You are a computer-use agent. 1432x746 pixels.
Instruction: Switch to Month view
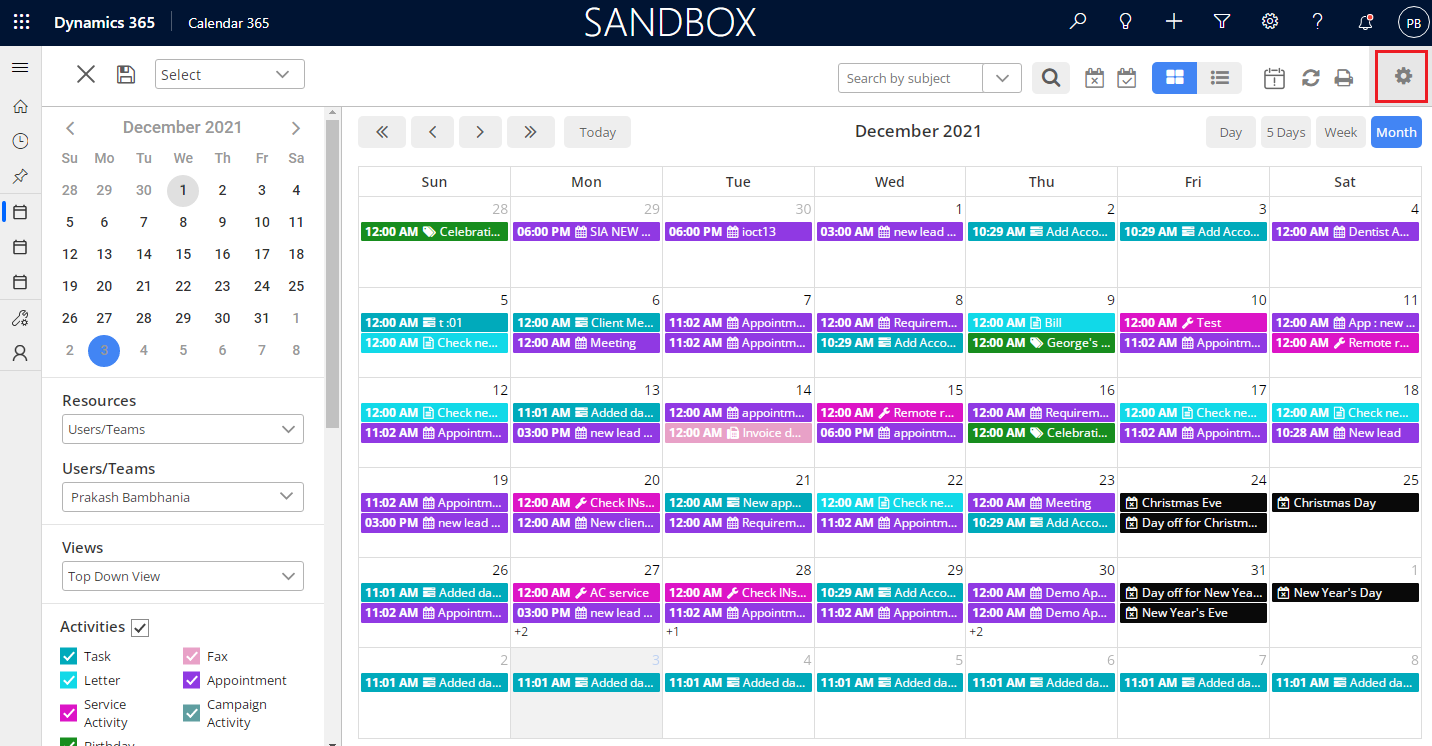coord(1396,132)
